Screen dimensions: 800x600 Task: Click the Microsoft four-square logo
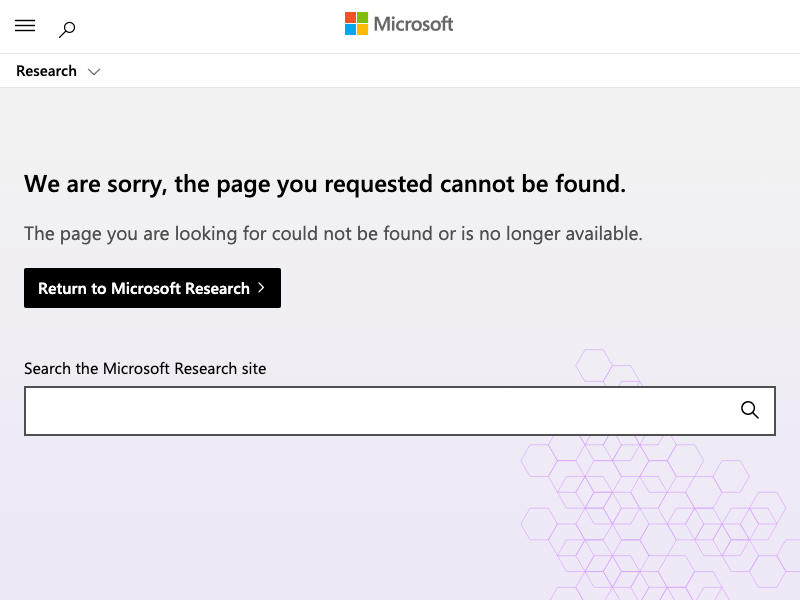point(357,24)
